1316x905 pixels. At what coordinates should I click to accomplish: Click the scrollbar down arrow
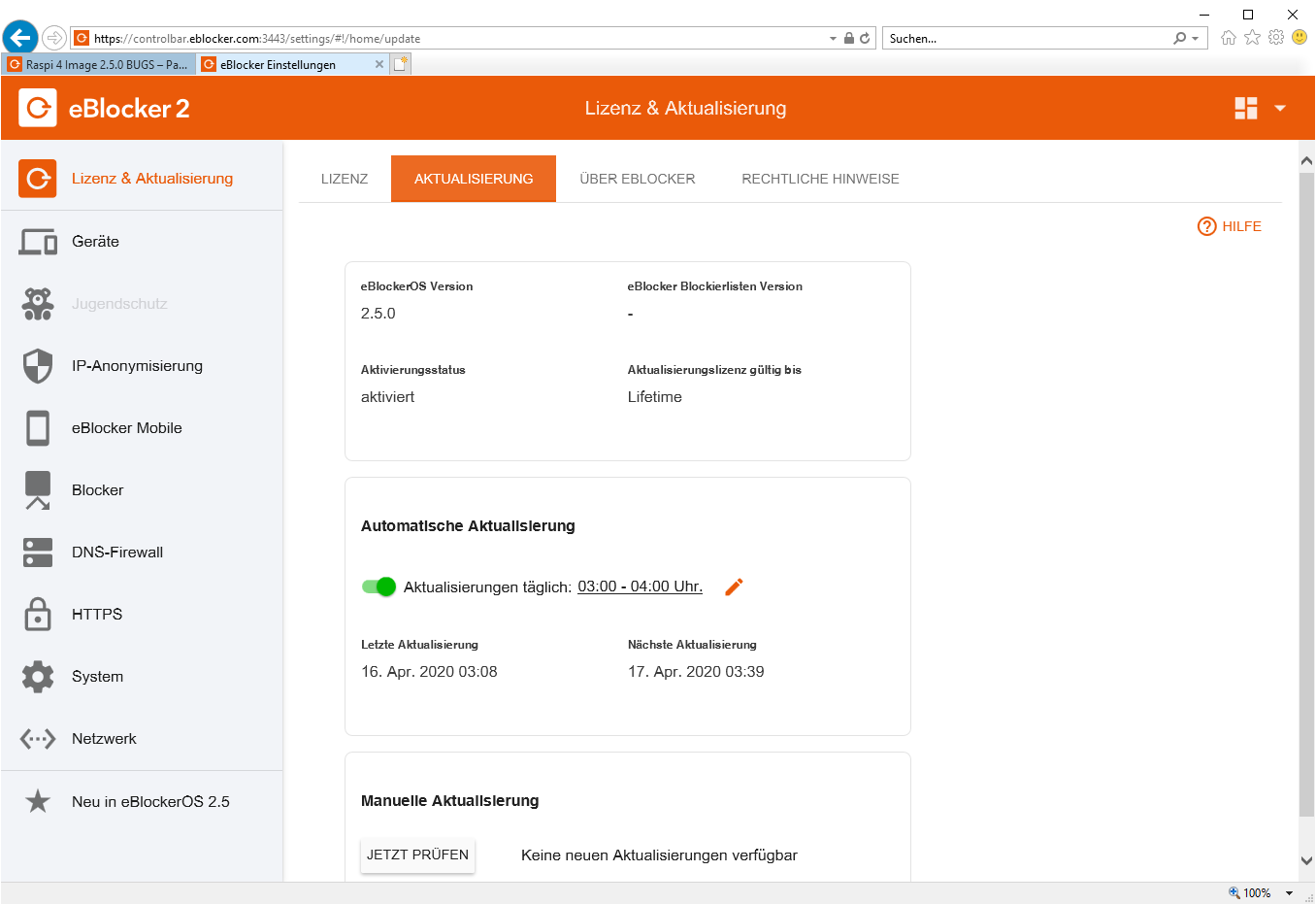pos(1306,860)
